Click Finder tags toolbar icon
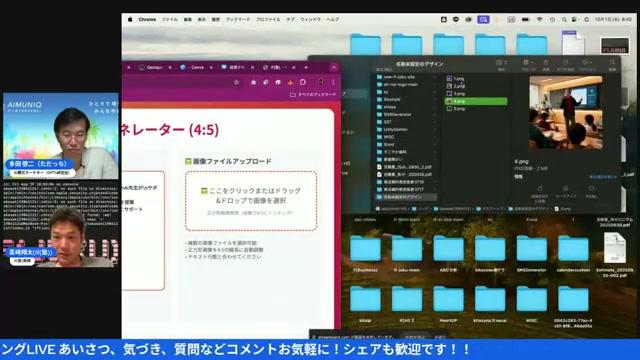Image resolution: width=640 pixels, height=360 pixels. (x=565, y=62)
